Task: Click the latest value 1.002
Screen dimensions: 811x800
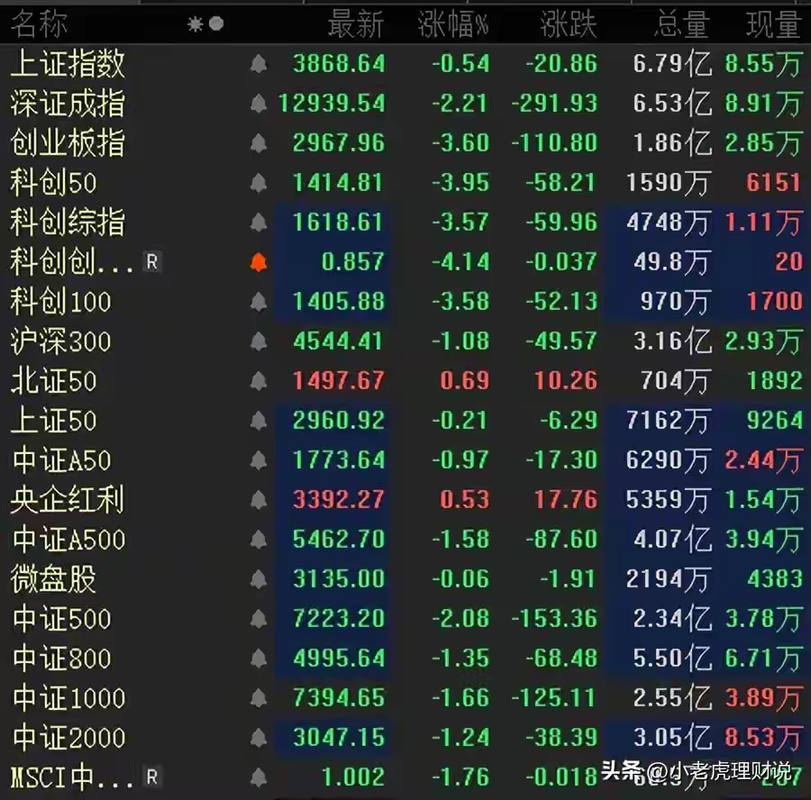Action: (353, 777)
